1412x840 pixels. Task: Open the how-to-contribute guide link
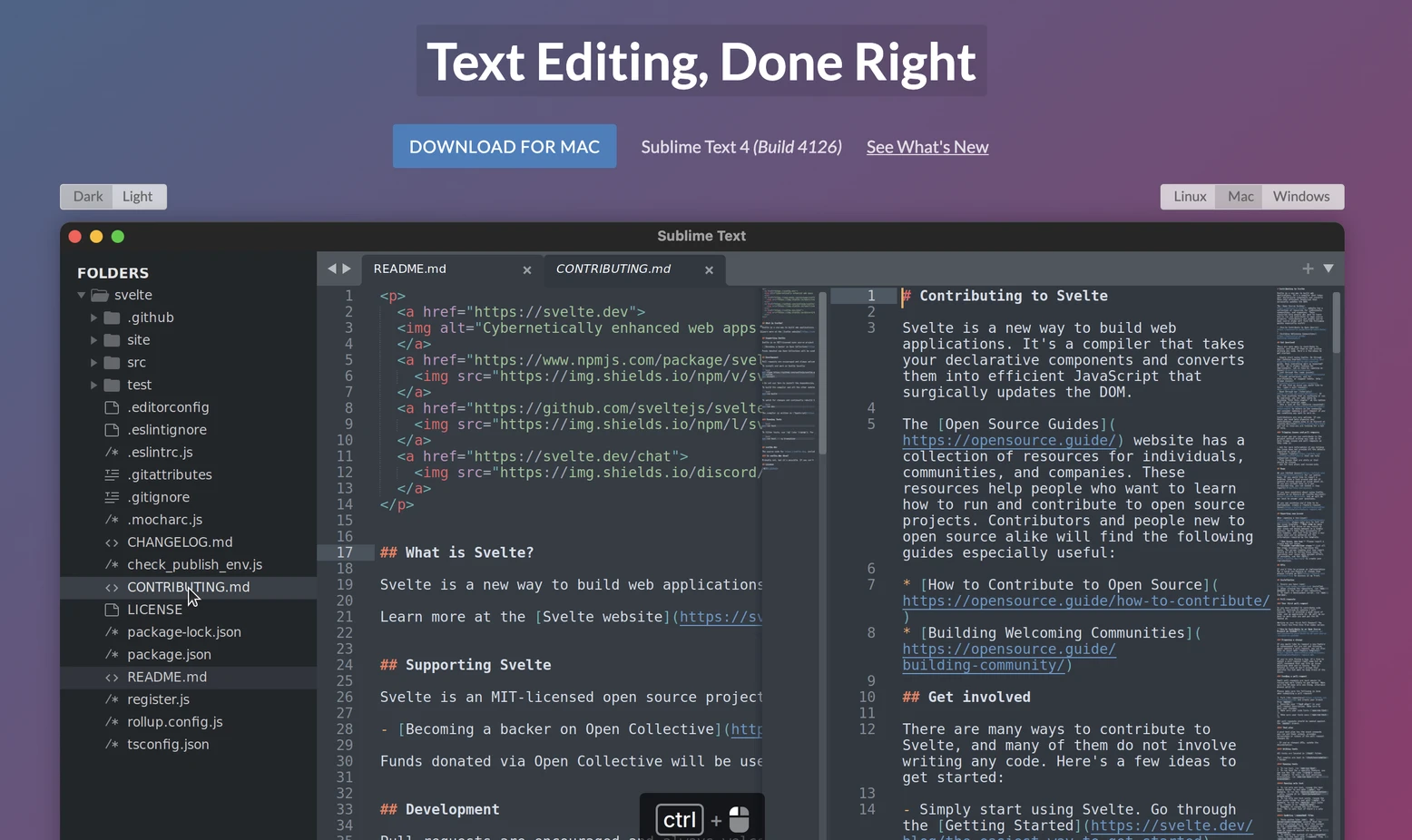click(1086, 601)
